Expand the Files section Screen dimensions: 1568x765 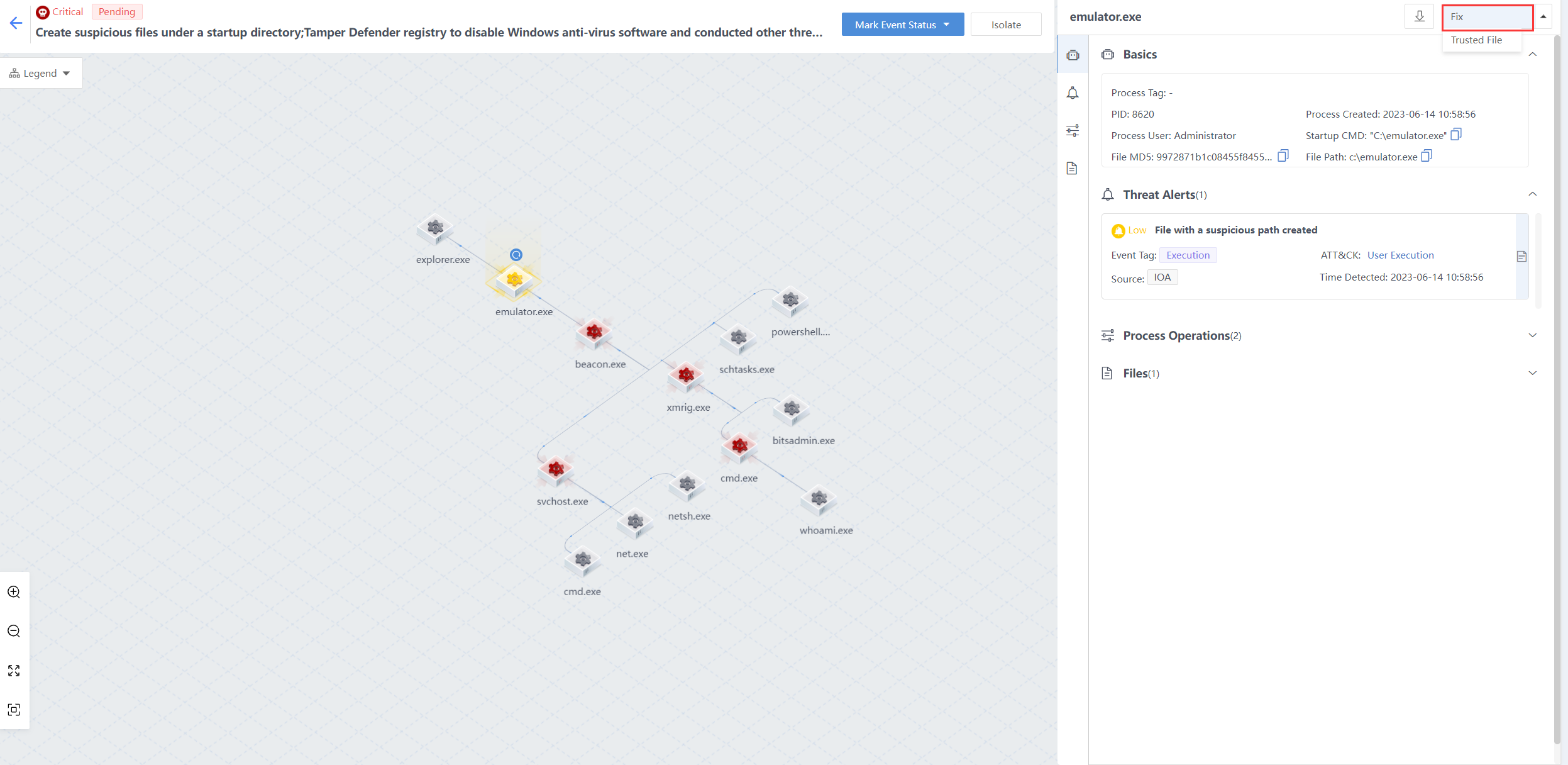coord(1532,373)
